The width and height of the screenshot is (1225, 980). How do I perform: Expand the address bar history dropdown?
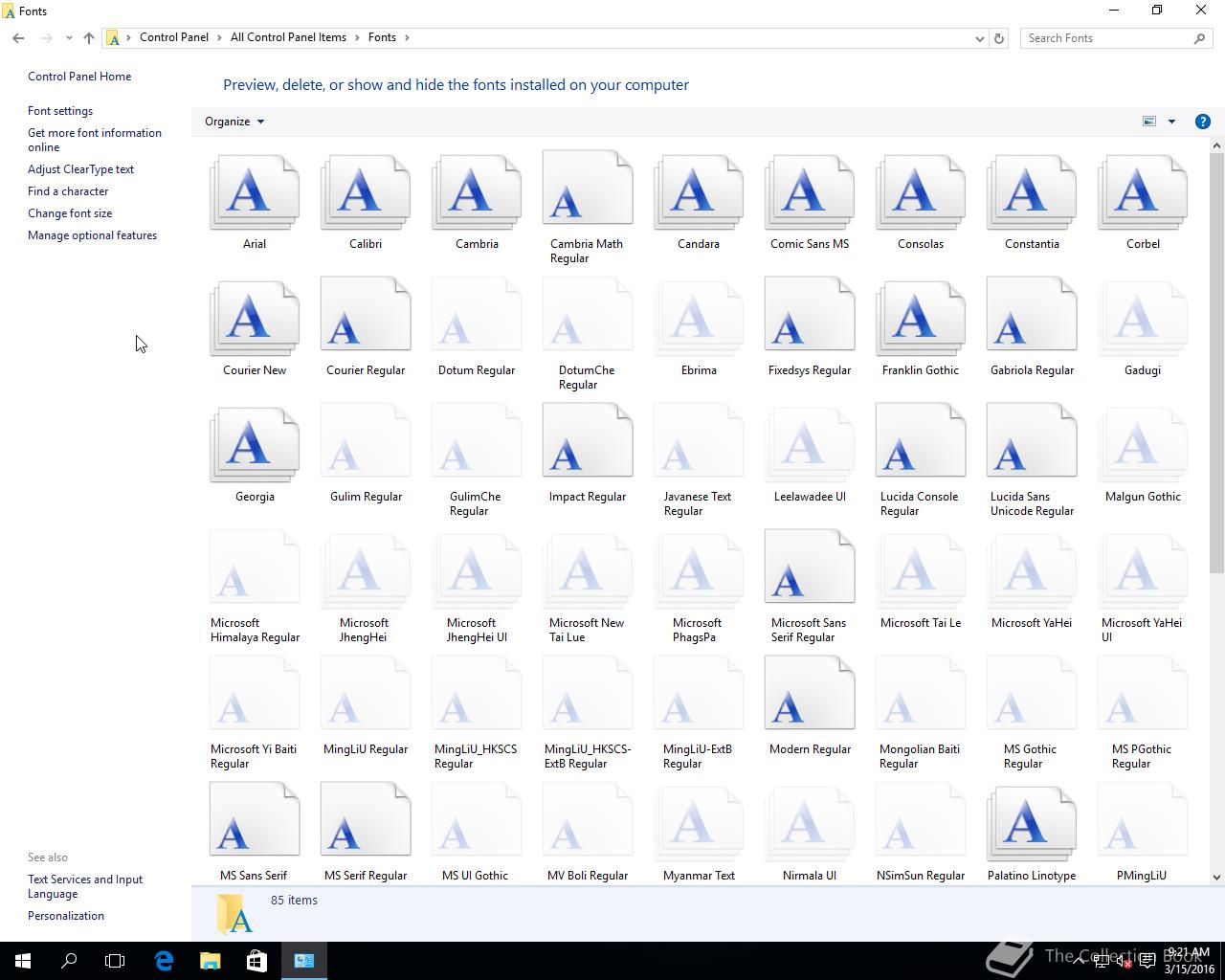click(979, 38)
